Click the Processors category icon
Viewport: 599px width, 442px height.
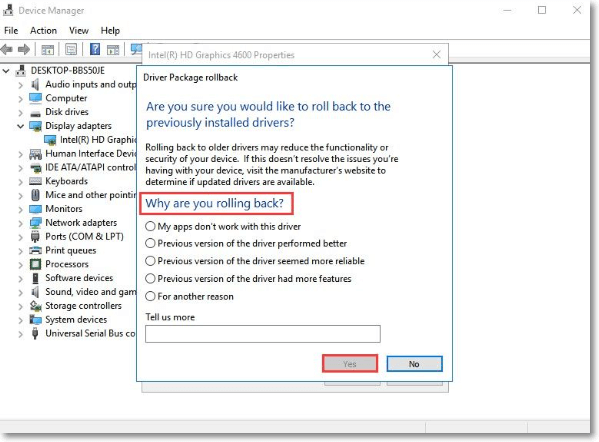pyautogui.click(x=35, y=264)
